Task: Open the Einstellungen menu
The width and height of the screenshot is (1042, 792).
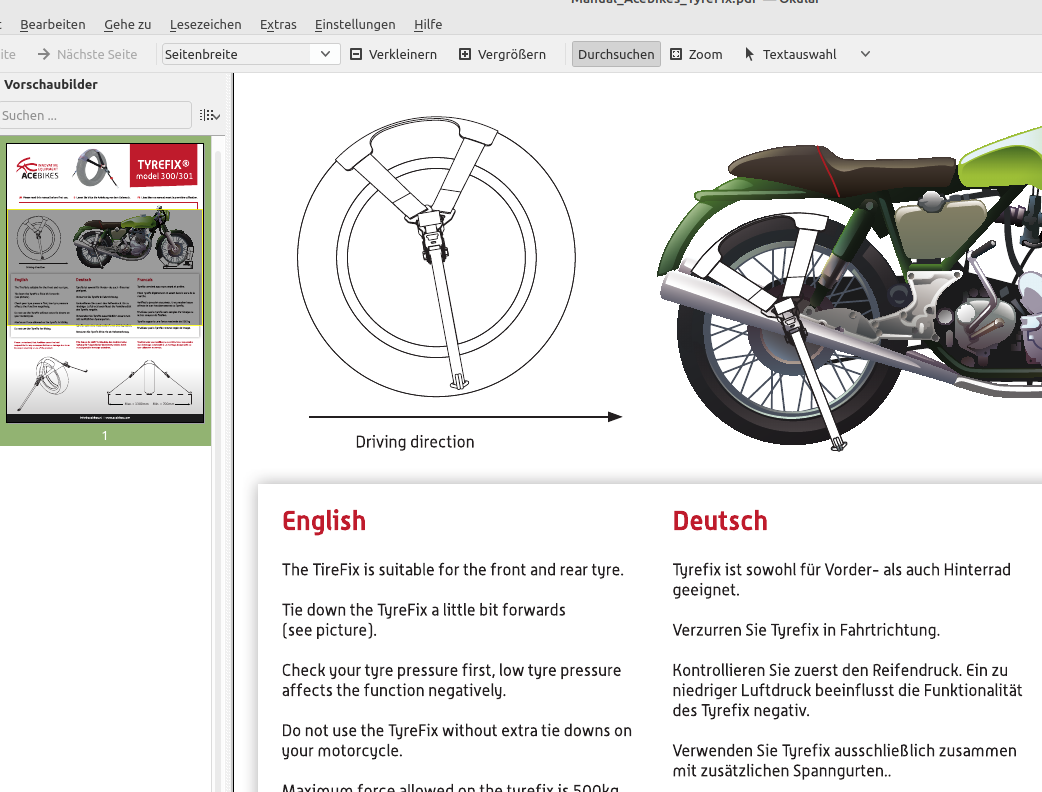Action: pos(354,24)
